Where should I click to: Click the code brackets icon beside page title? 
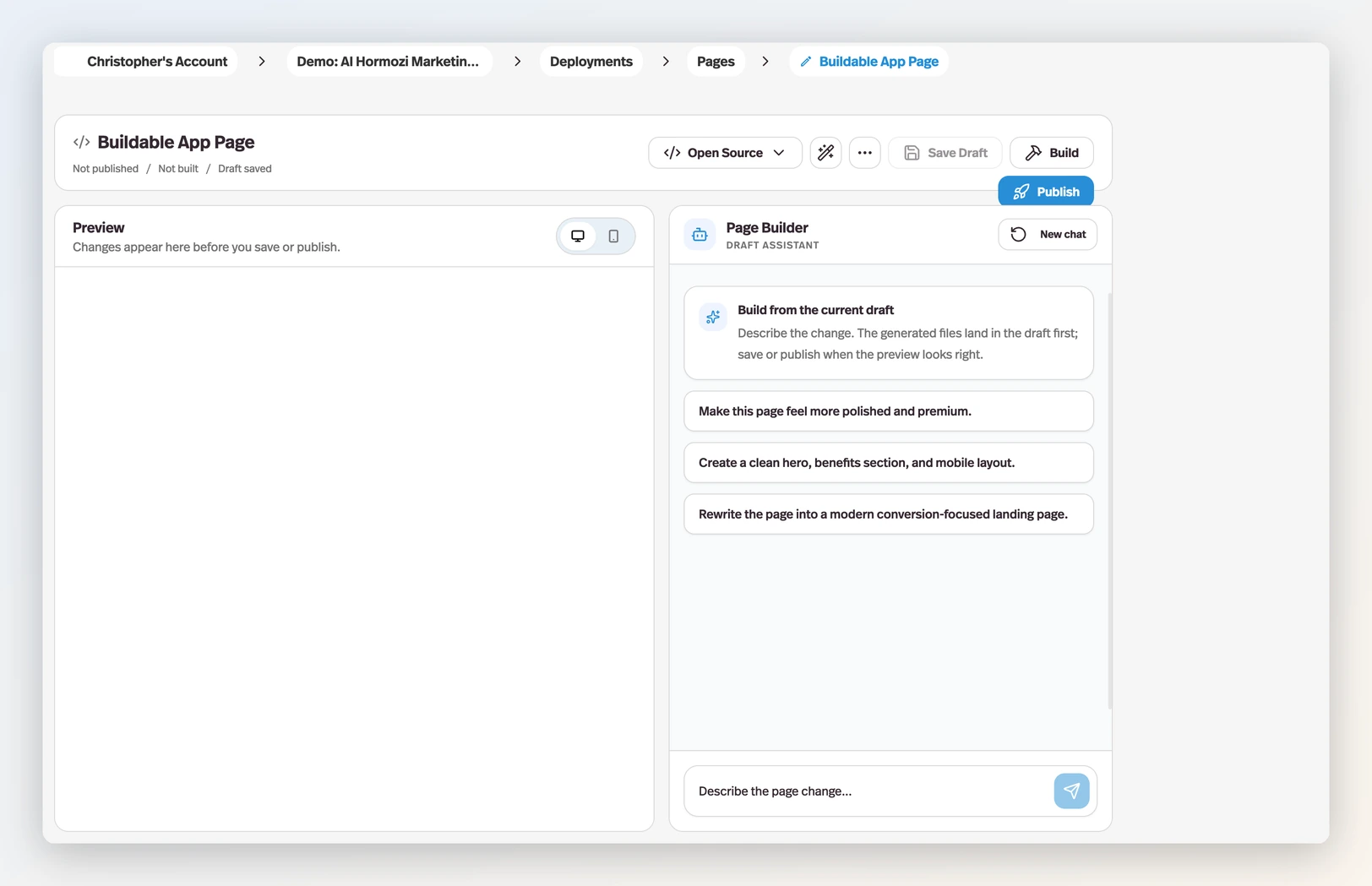(x=81, y=142)
